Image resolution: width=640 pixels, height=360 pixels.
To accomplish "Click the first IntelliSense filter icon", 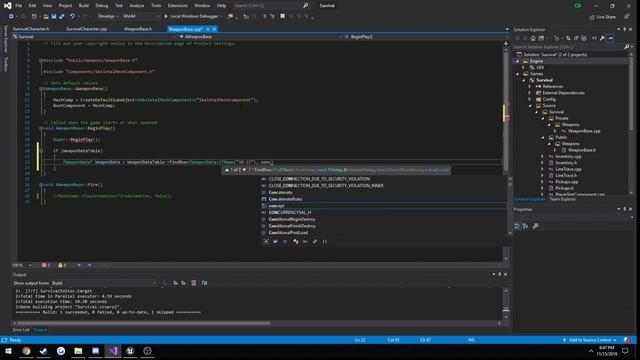I will [x=266, y=242].
